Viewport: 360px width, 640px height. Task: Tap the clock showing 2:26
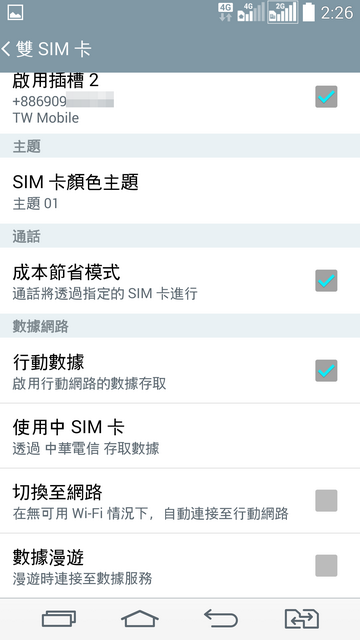(337, 13)
